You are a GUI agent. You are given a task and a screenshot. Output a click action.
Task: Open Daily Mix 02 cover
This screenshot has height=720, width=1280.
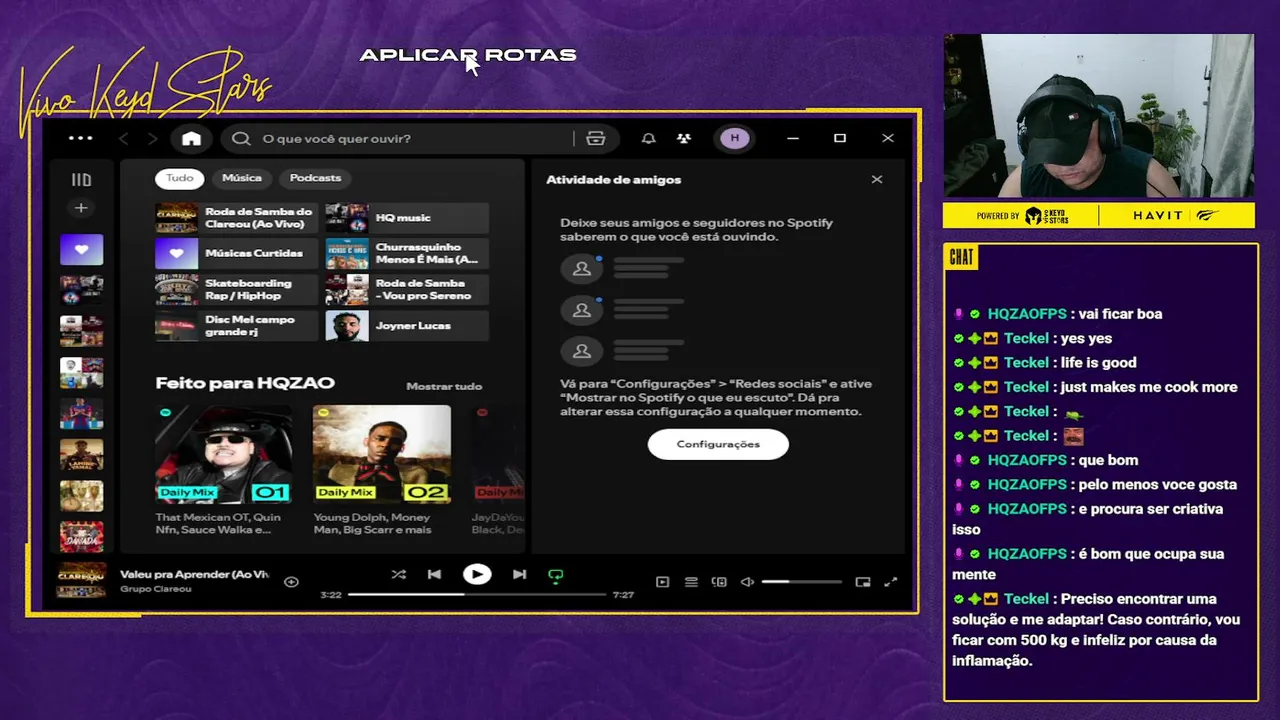tap(381, 454)
